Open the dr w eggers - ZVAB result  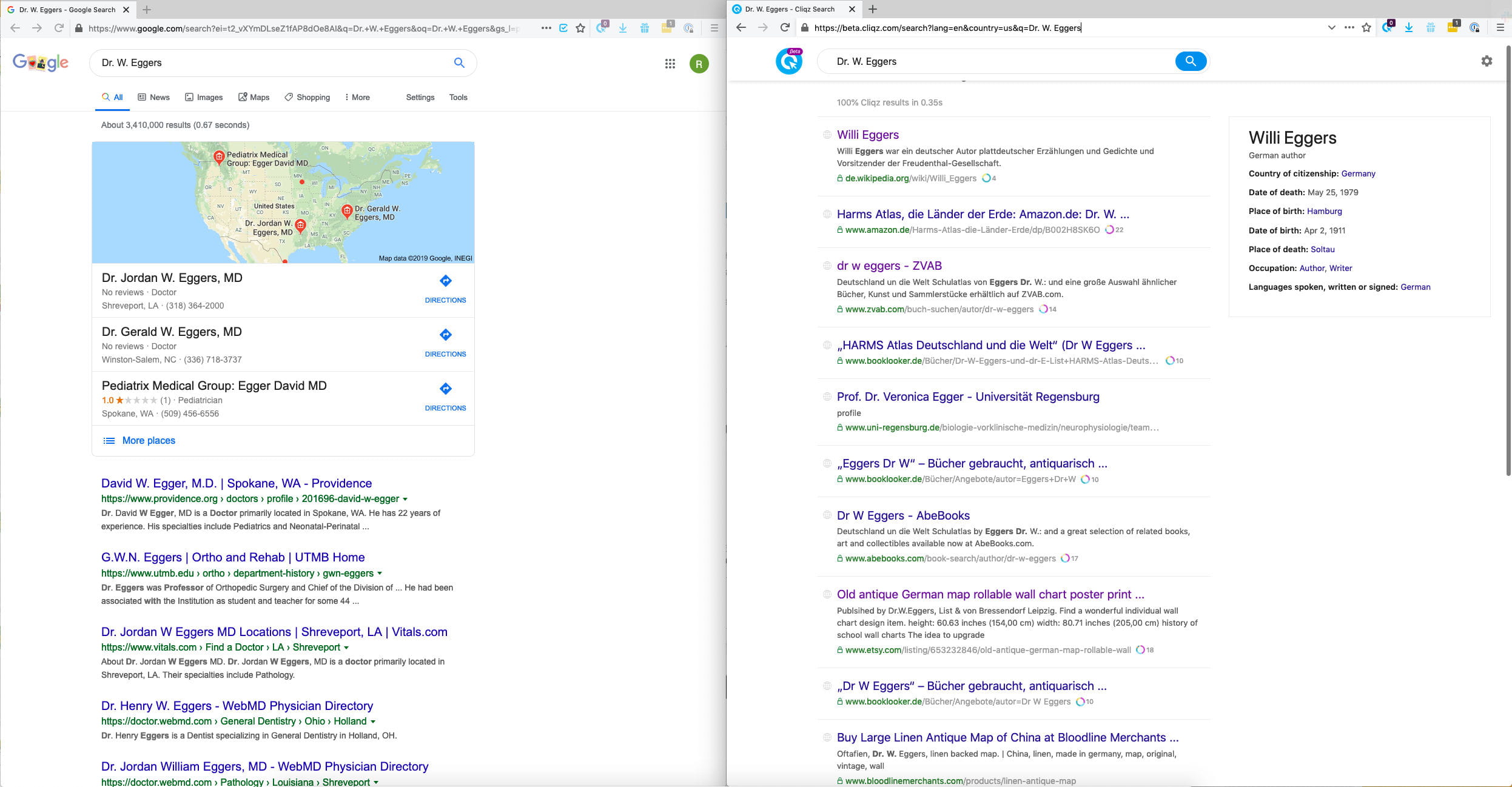pos(889,266)
